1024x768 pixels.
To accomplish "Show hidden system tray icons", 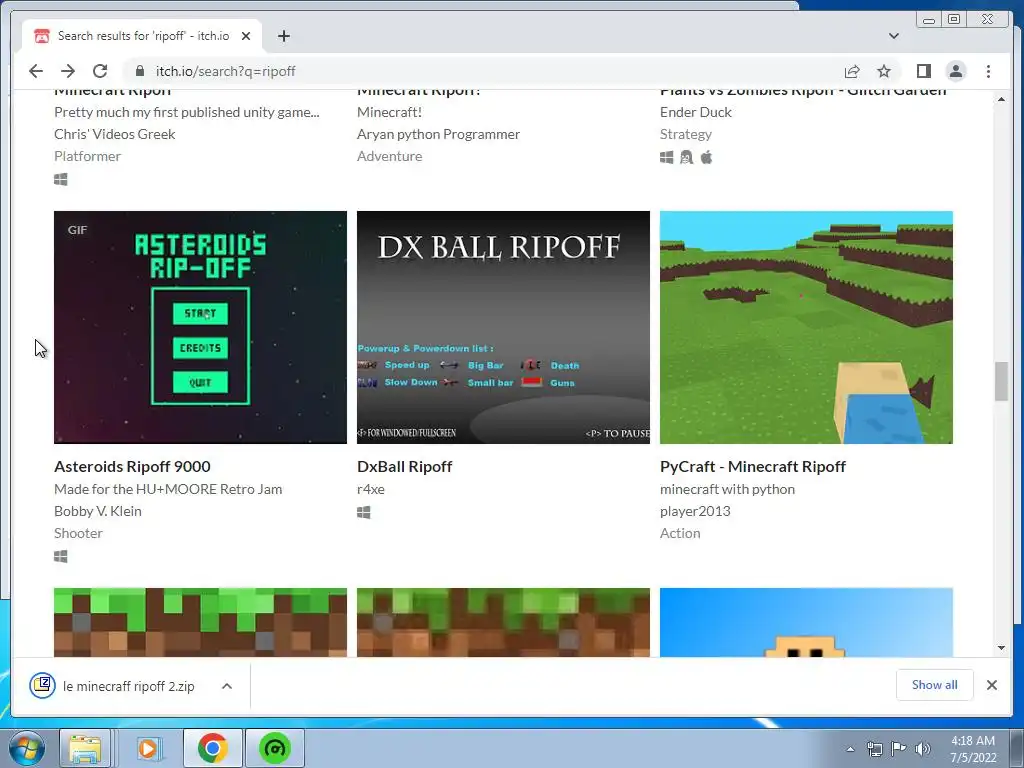I will point(850,749).
